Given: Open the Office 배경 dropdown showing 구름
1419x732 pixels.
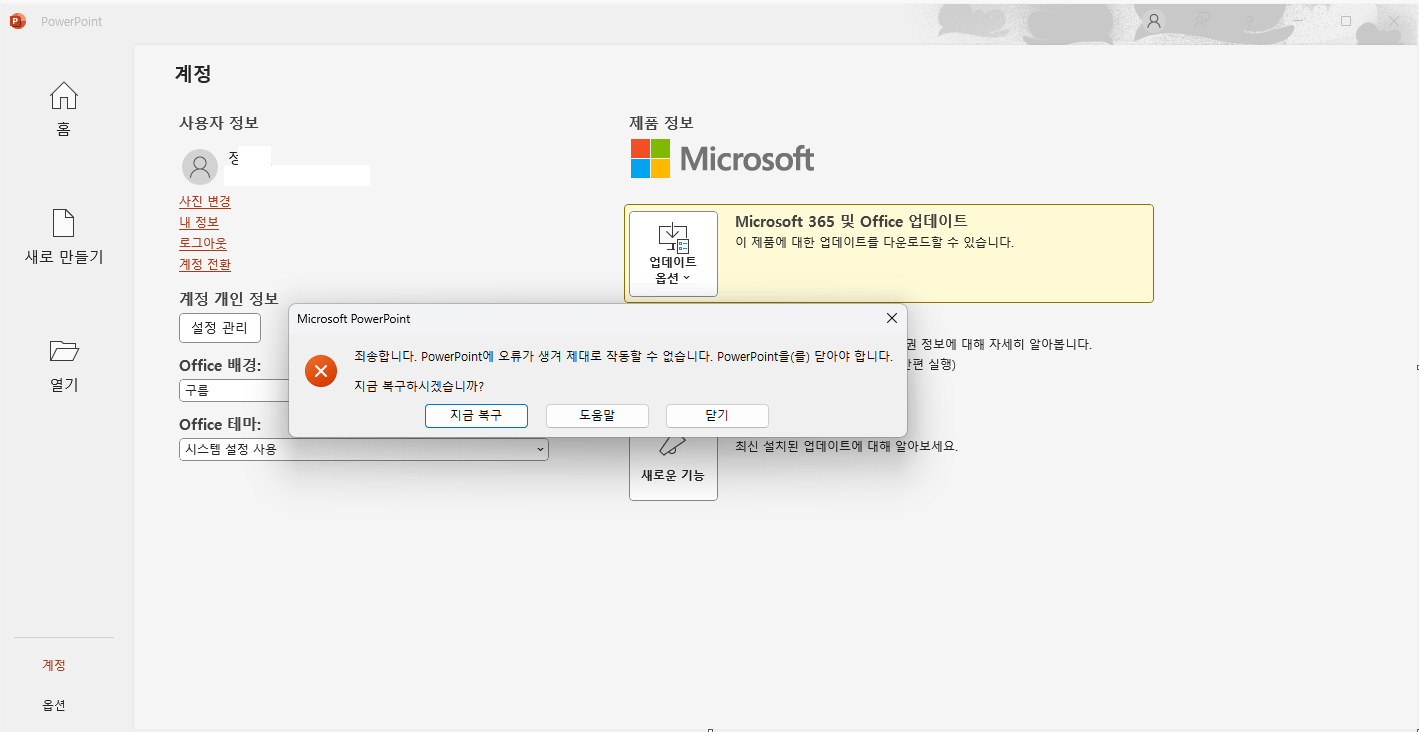Looking at the screenshot, I should tap(234, 390).
